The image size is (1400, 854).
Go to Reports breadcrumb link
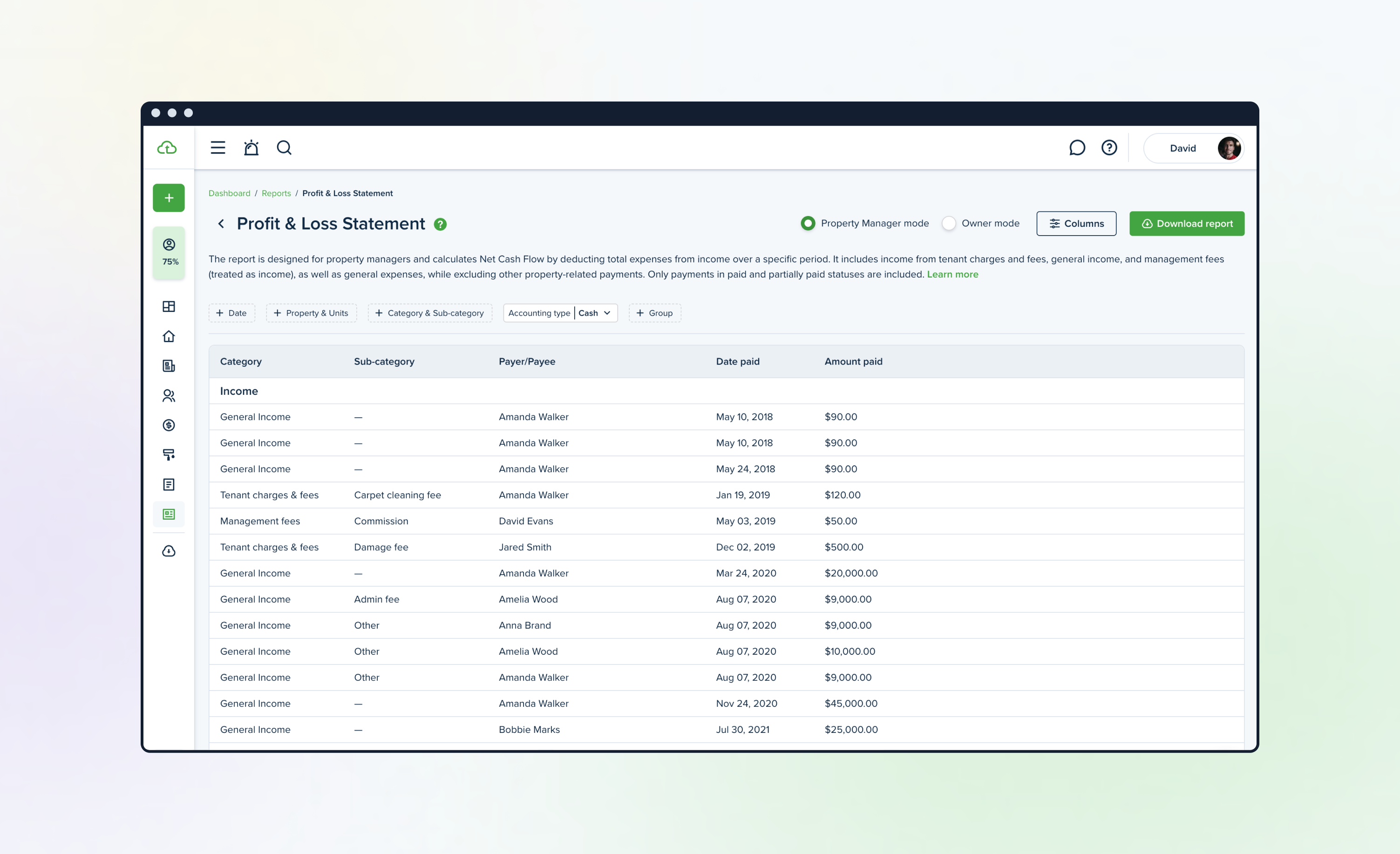(x=276, y=193)
